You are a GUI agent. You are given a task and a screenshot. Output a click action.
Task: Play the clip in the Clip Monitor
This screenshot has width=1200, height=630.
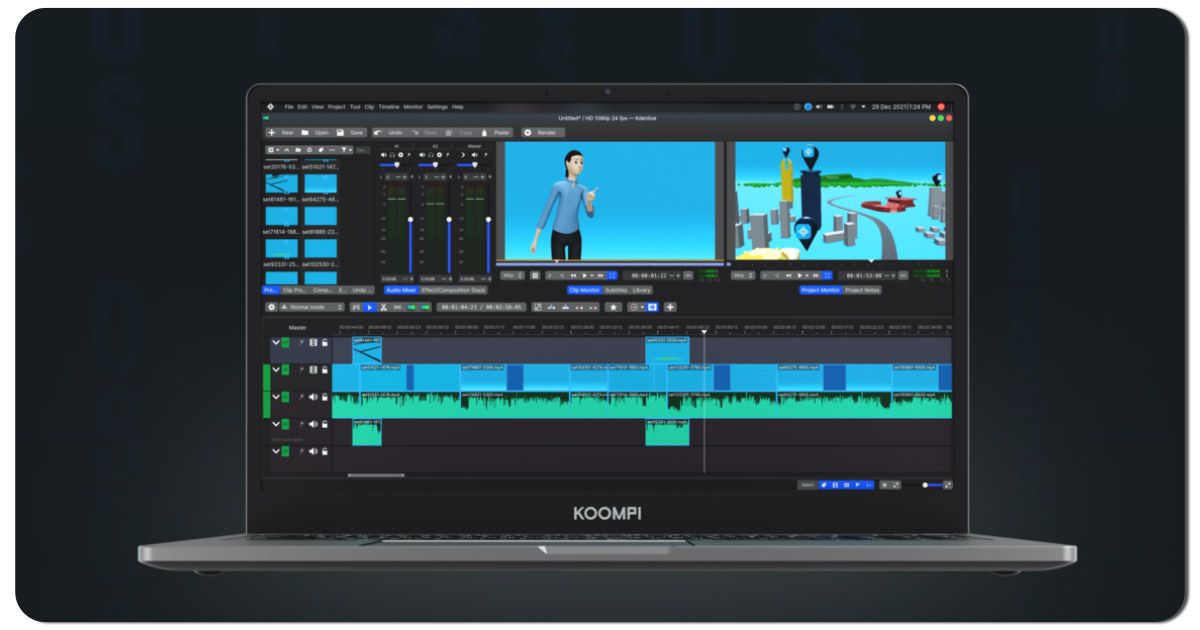tap(587, 275)
